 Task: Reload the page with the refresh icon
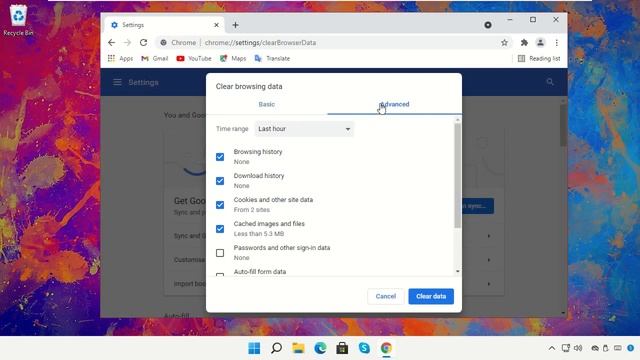(143, 42)
